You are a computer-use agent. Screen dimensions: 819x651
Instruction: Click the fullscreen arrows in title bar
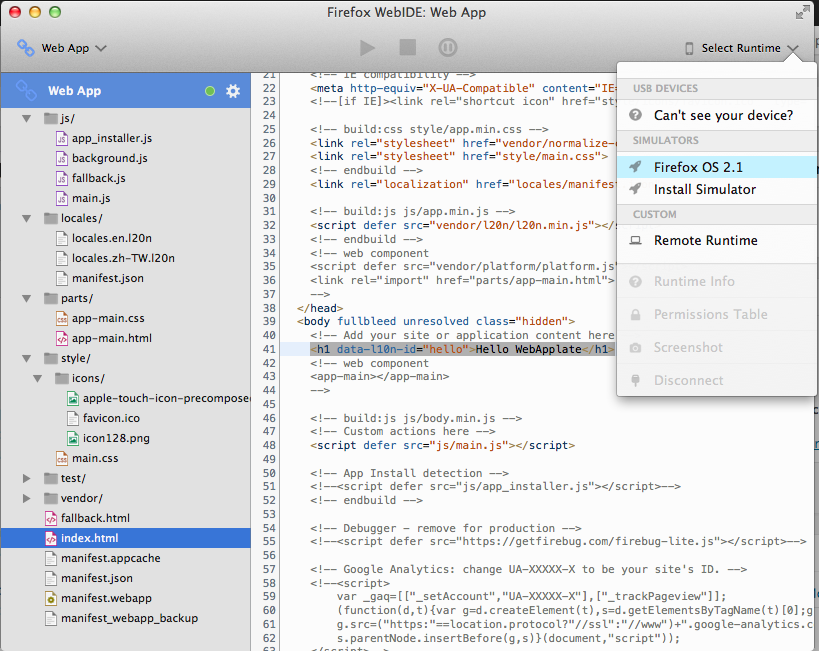coord(802,13)
